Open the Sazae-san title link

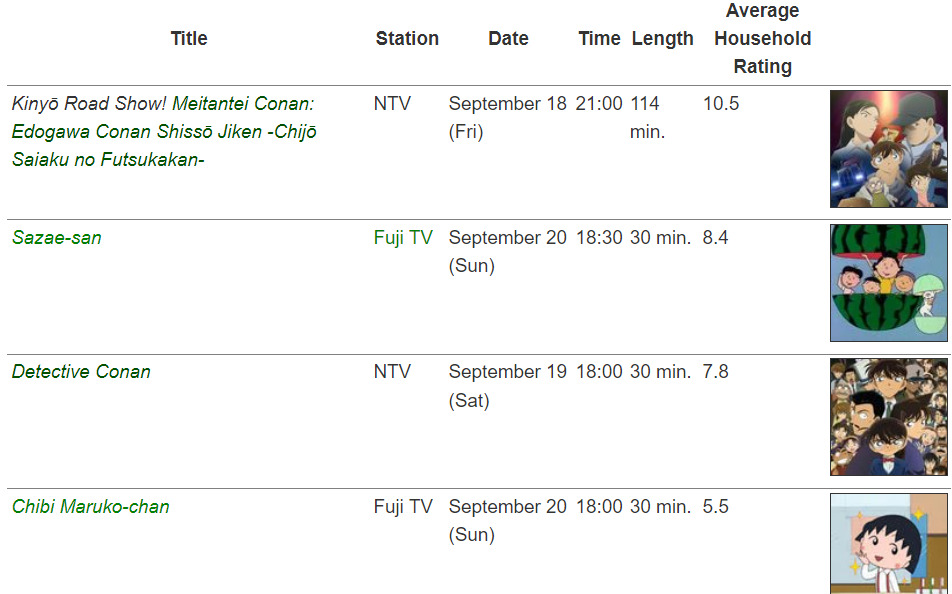click(x=57, y=238)
